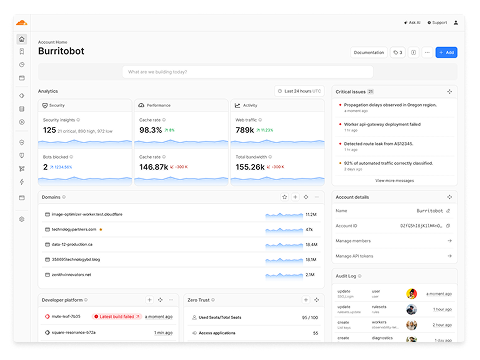Click the move icon in Developer platform header
This screenshot has width=480, height=360.
(160, 300)
